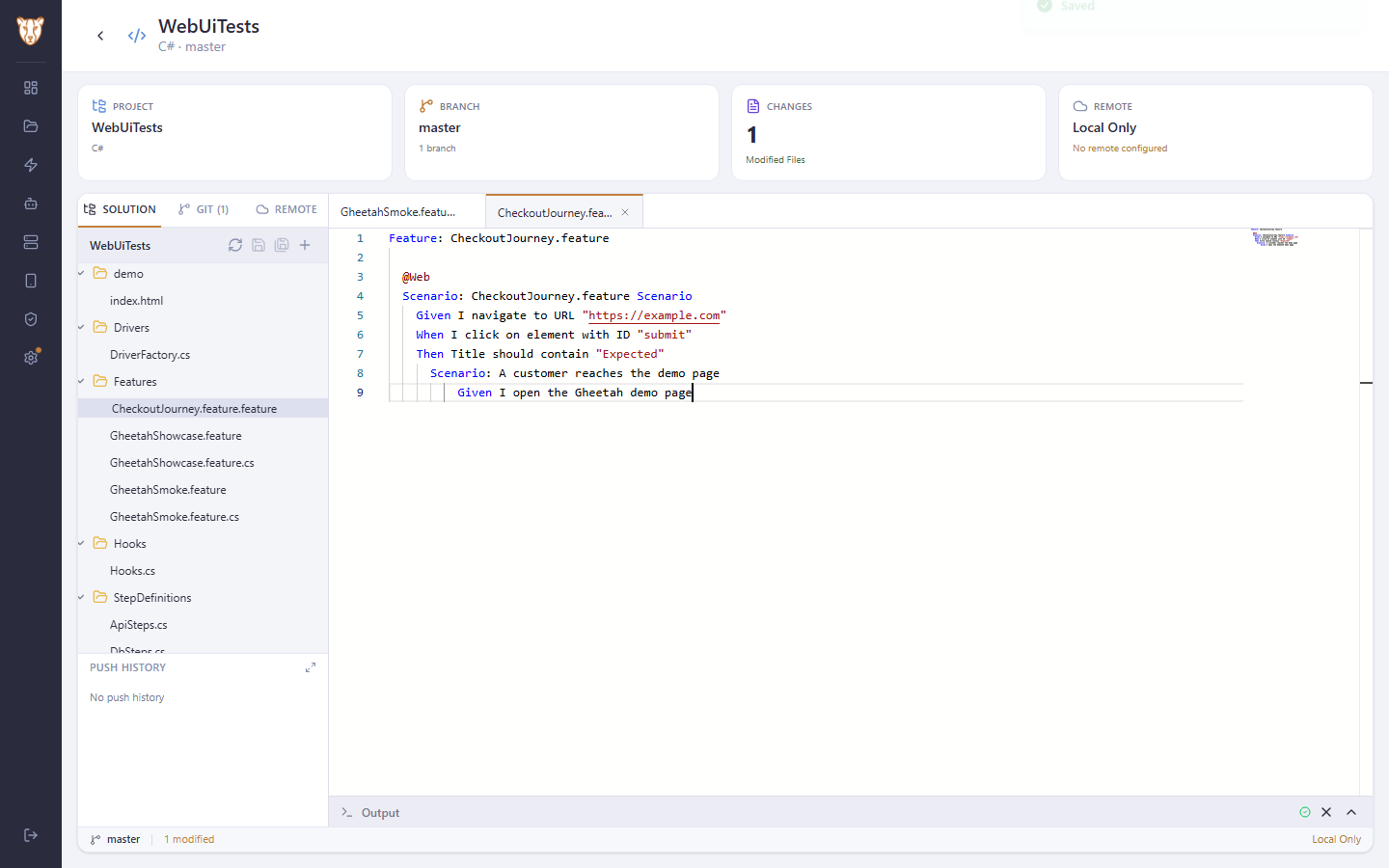Screen dimensions: 1389x868
Task: Open the shield check icon in sidebar
Action: 31,319
